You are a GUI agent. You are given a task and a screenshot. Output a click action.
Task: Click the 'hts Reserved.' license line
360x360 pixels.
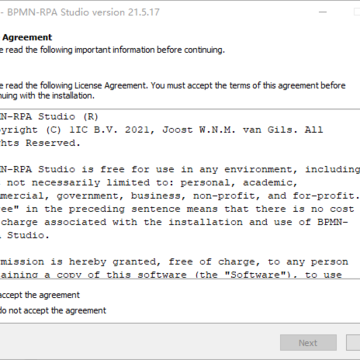tap(40, 143)
